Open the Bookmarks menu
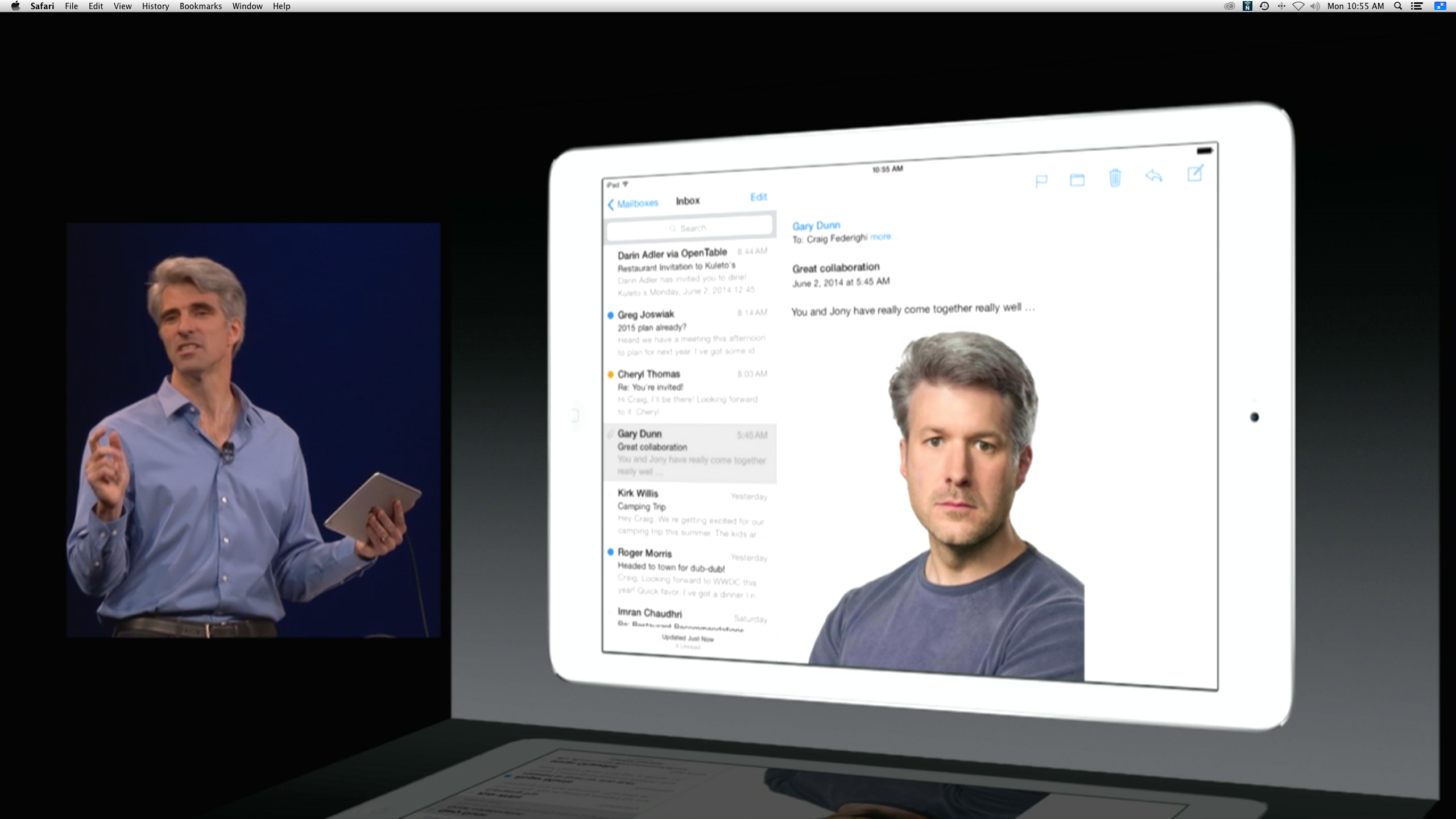Viewport: 1456px width, 819px height. point(200,6)
